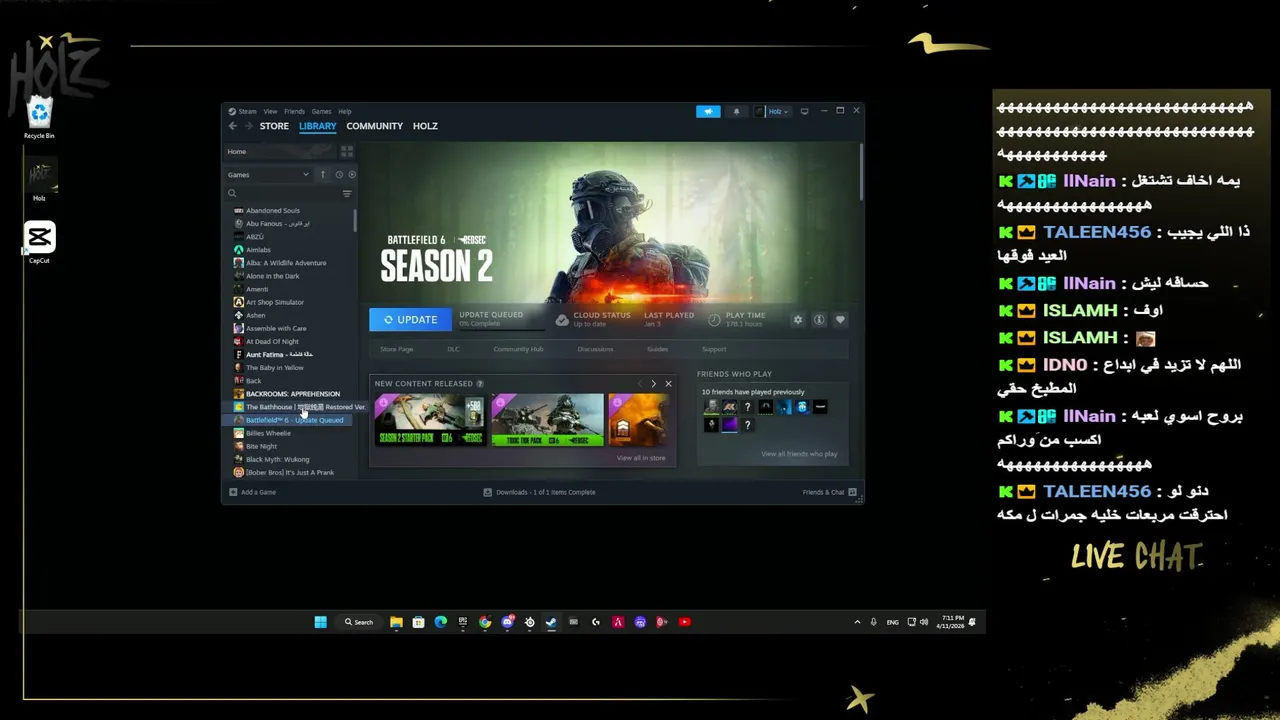Viewport: 1280px width, 720px height.
Task: Open game settings gear for Battlefield 6
Action: [798, 320]
